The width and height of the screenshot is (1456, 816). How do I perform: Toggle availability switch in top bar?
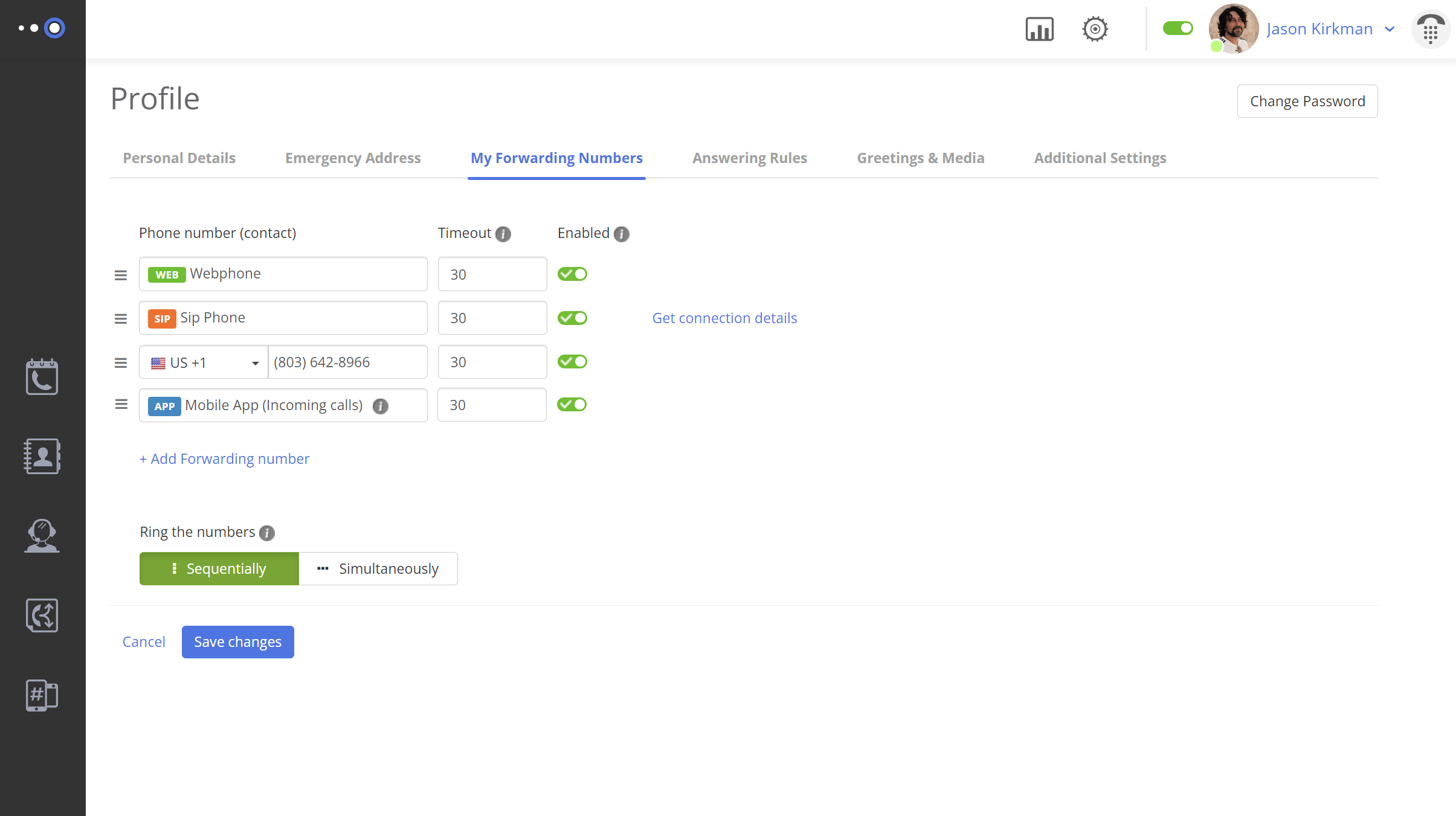click(1177, 28)
